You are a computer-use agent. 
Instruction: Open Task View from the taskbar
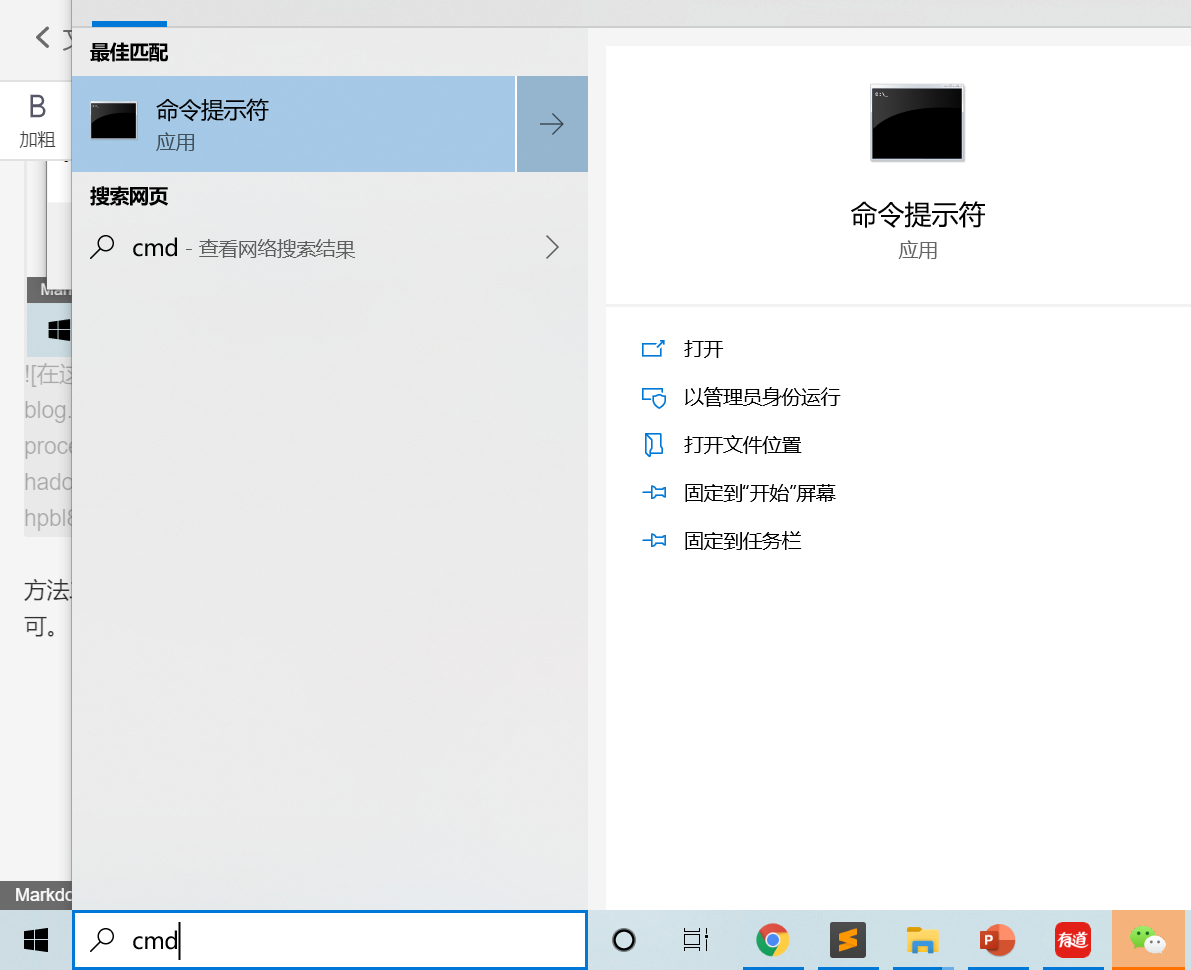(x=696, y=940)
